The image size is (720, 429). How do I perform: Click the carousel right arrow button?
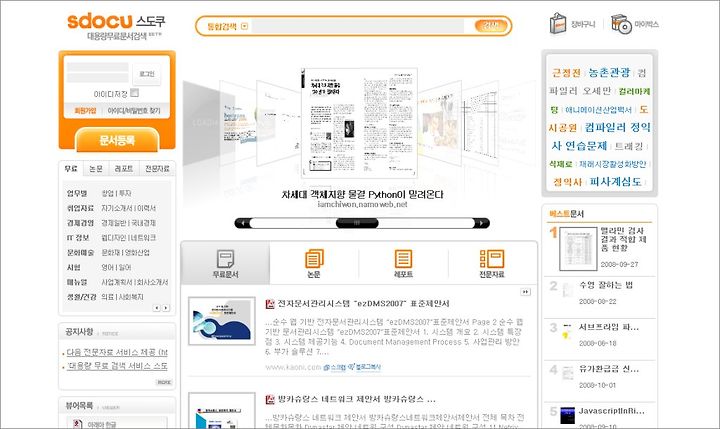(481, 223)
